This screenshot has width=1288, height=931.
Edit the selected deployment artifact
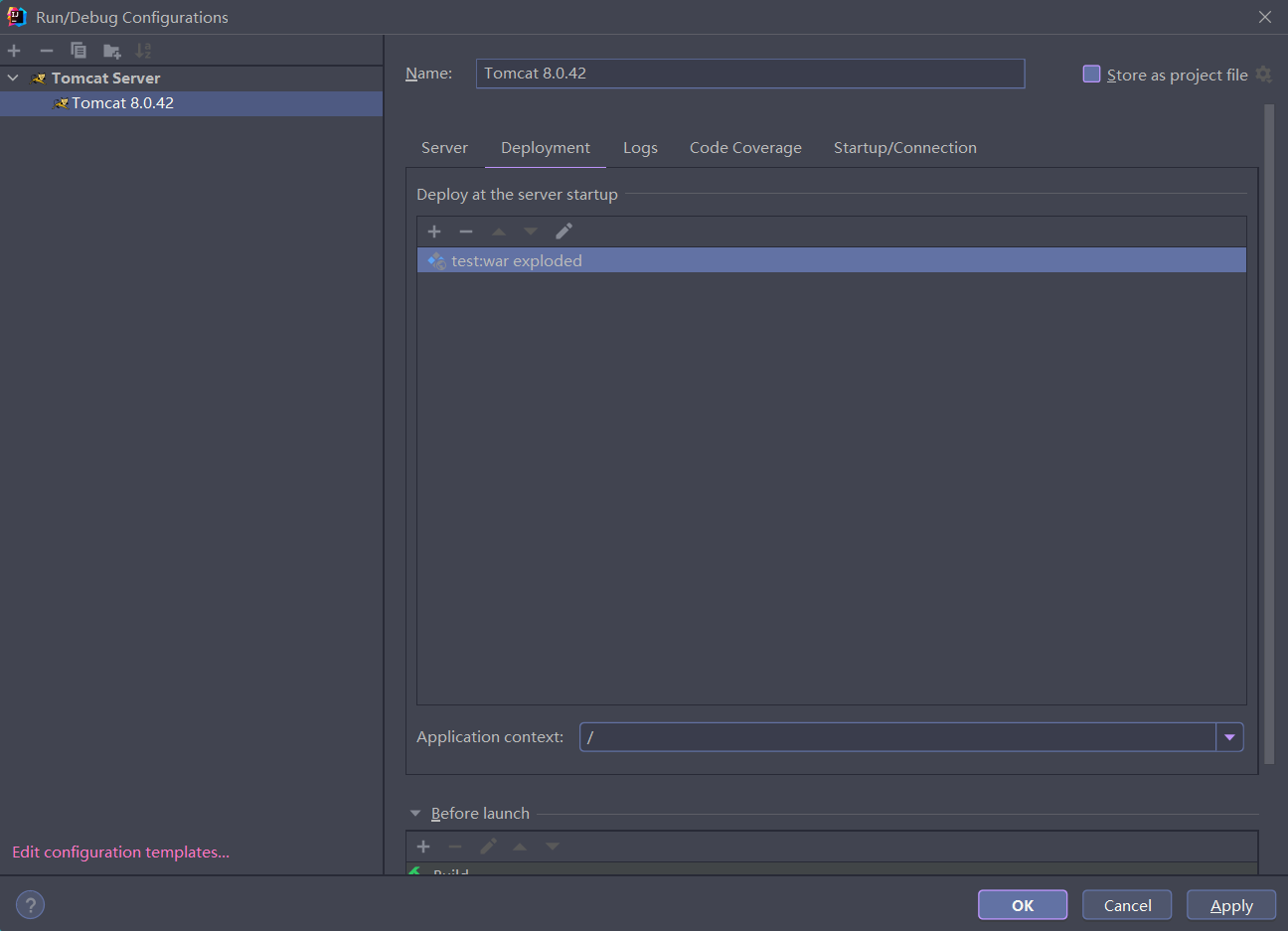(563, 232)
